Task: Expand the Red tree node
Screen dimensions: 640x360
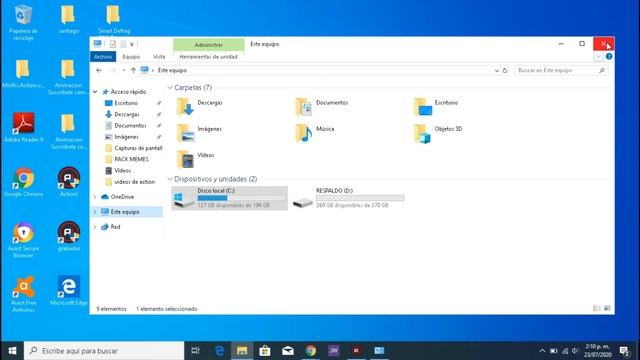Action: pyautogui.click(x=95, y=227)
